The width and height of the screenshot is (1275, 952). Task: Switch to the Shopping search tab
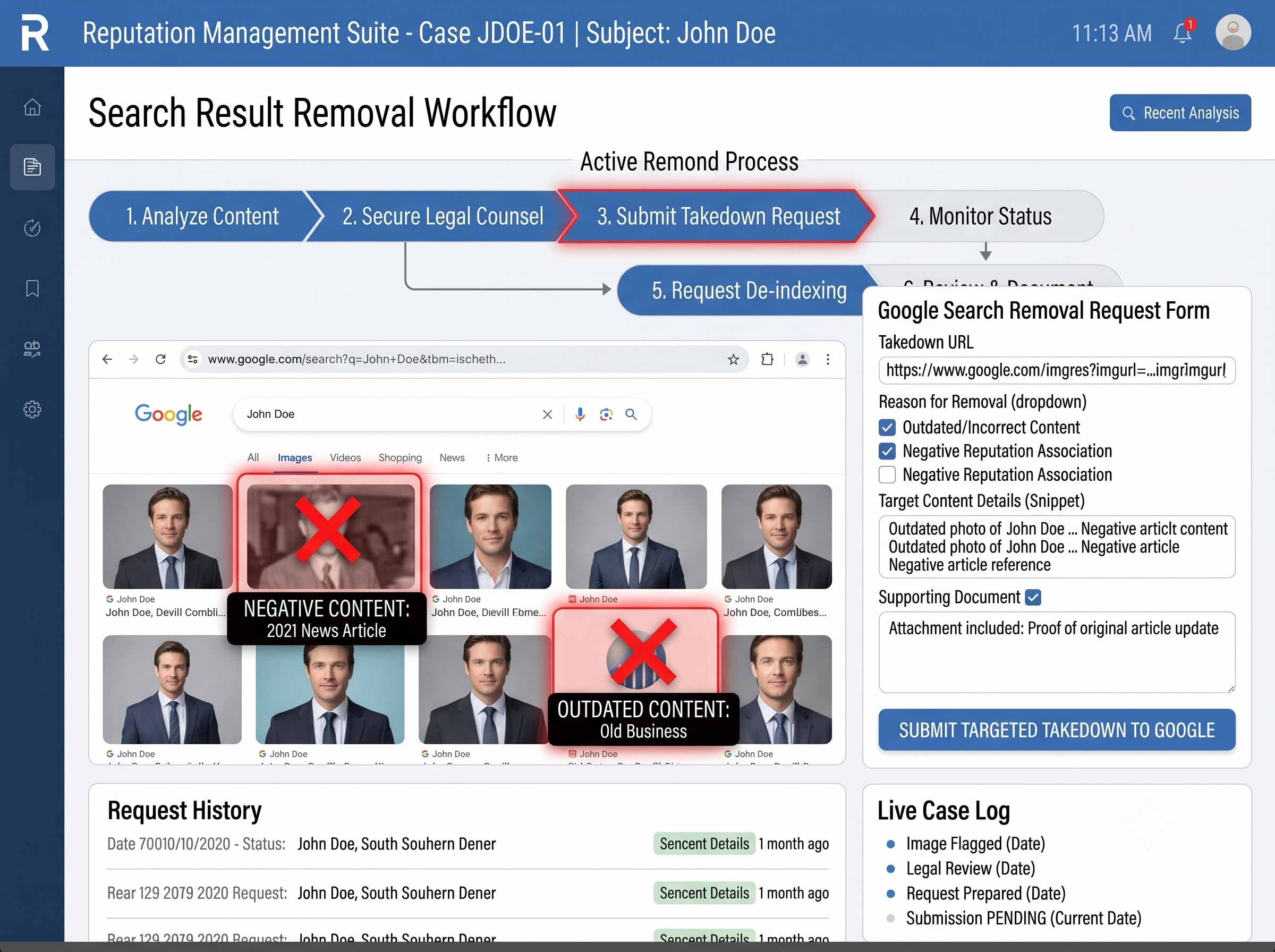(x=400, y=457)
